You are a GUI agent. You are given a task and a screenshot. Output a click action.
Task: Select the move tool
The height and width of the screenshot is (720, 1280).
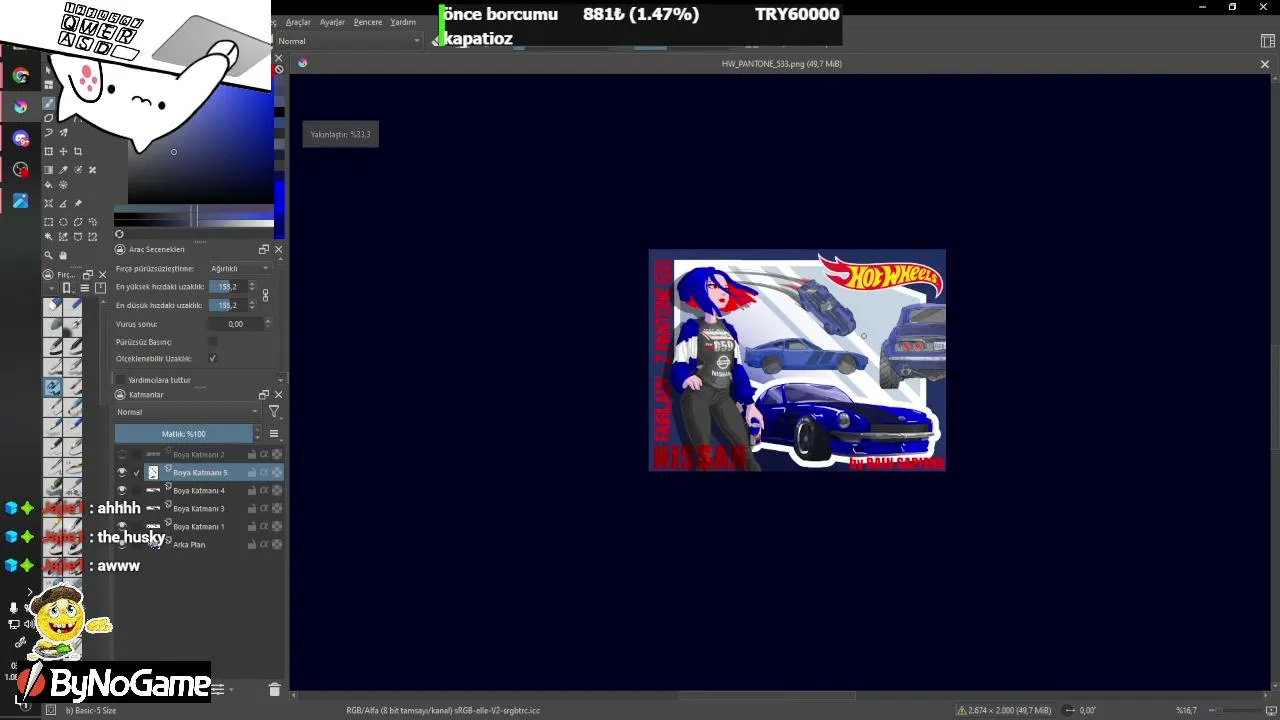coord(63,151)
